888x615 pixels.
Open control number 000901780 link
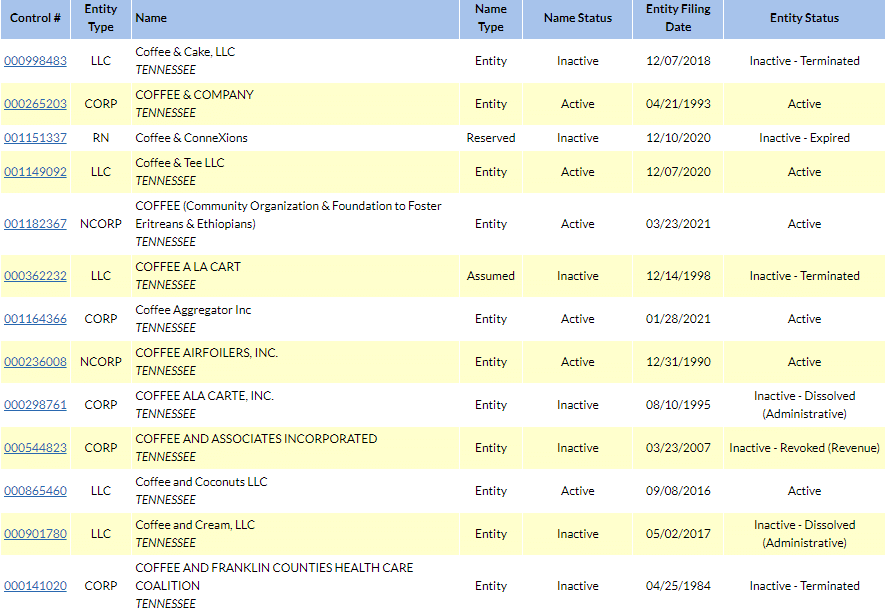point(35,534)
